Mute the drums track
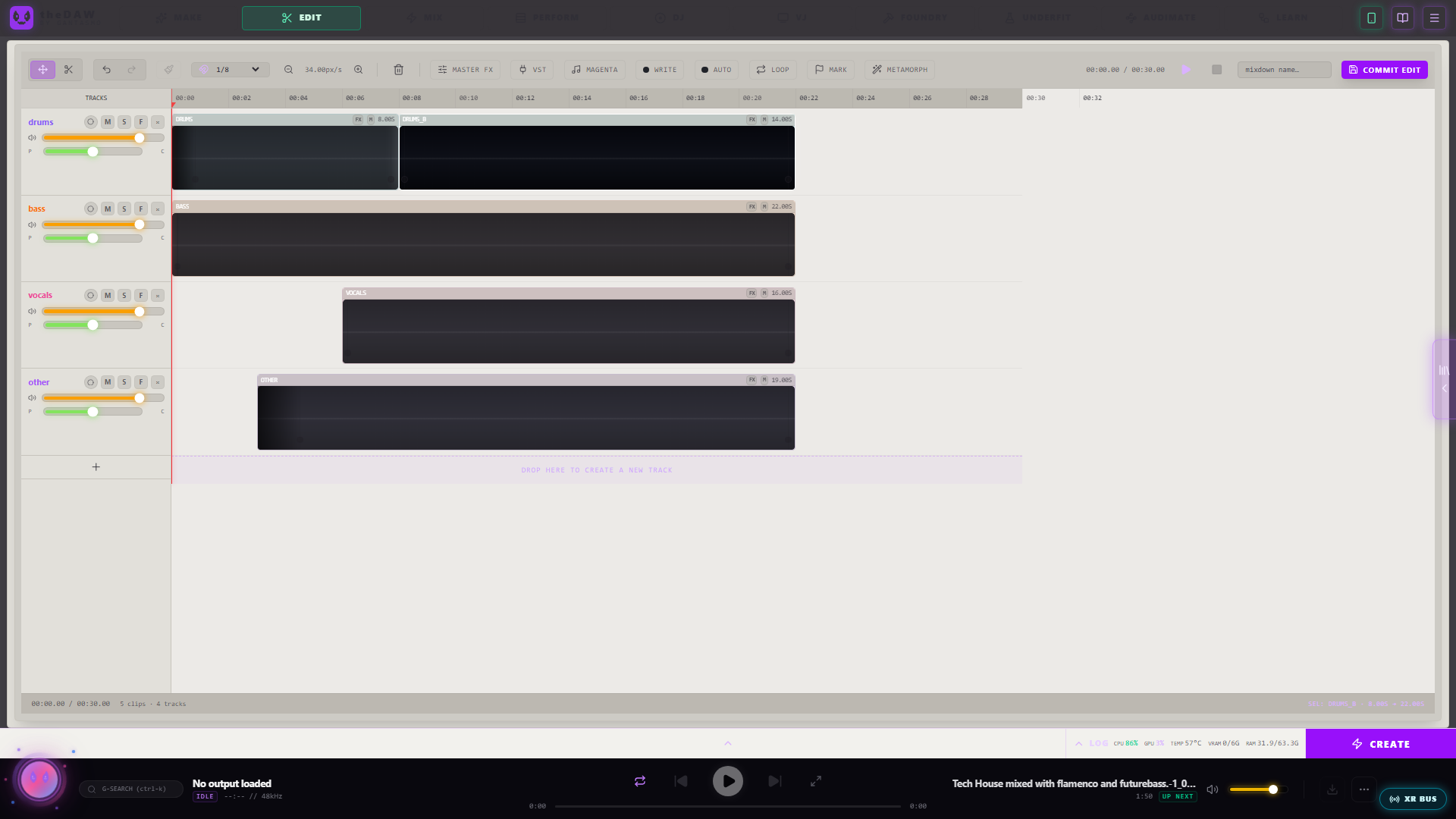1456x819 pixels. [x=108, y=122]
